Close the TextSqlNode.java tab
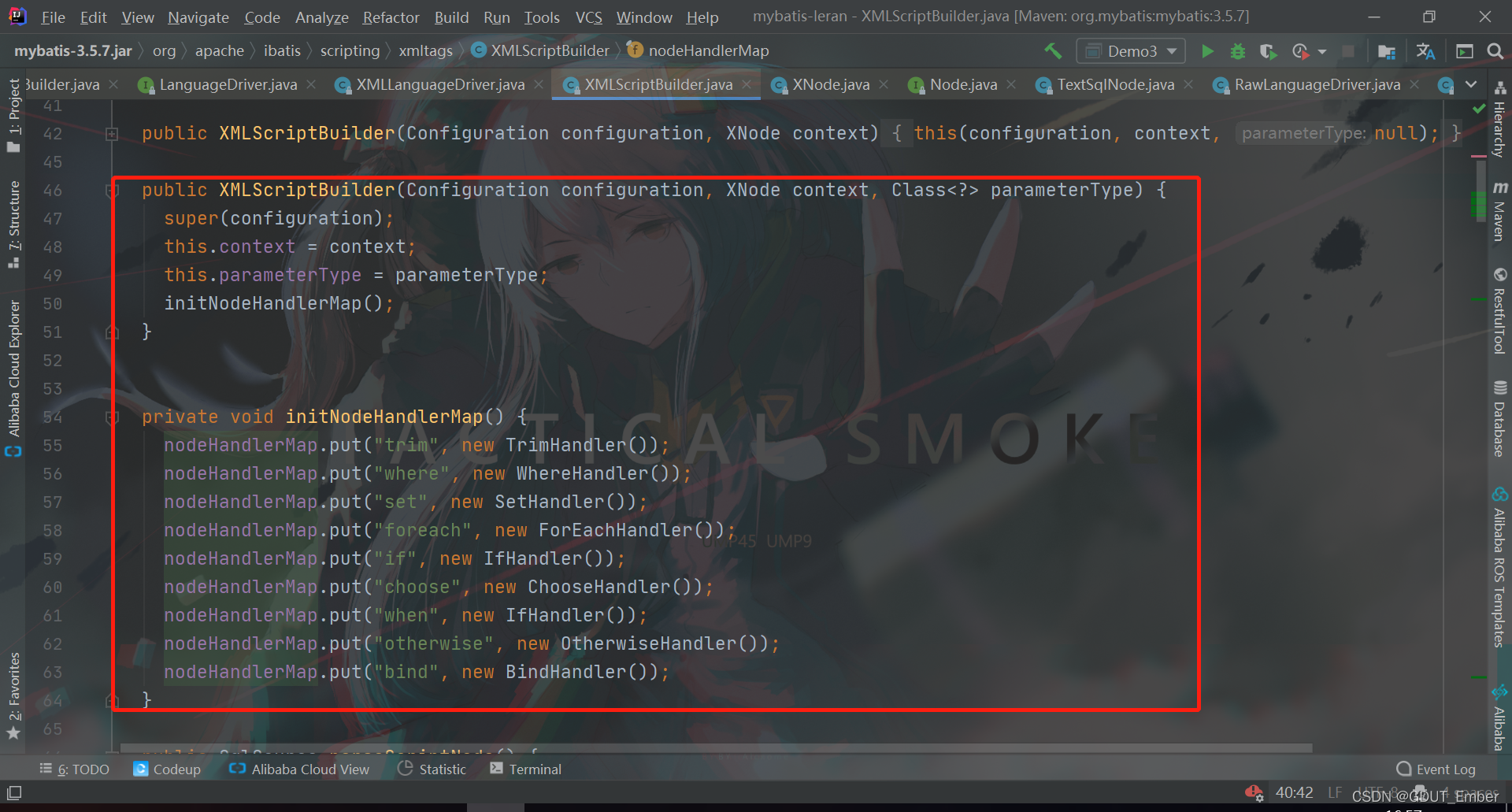 (1188, 84)
